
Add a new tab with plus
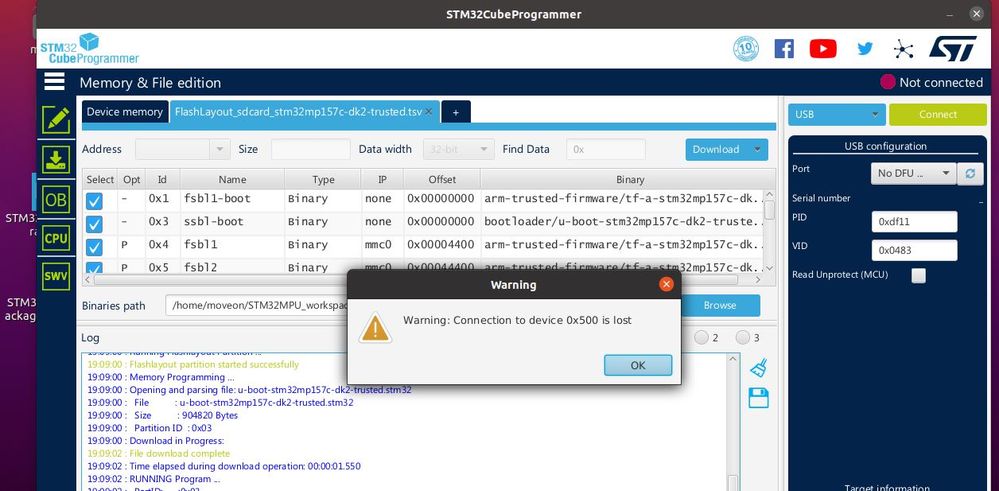coord(456,112)
